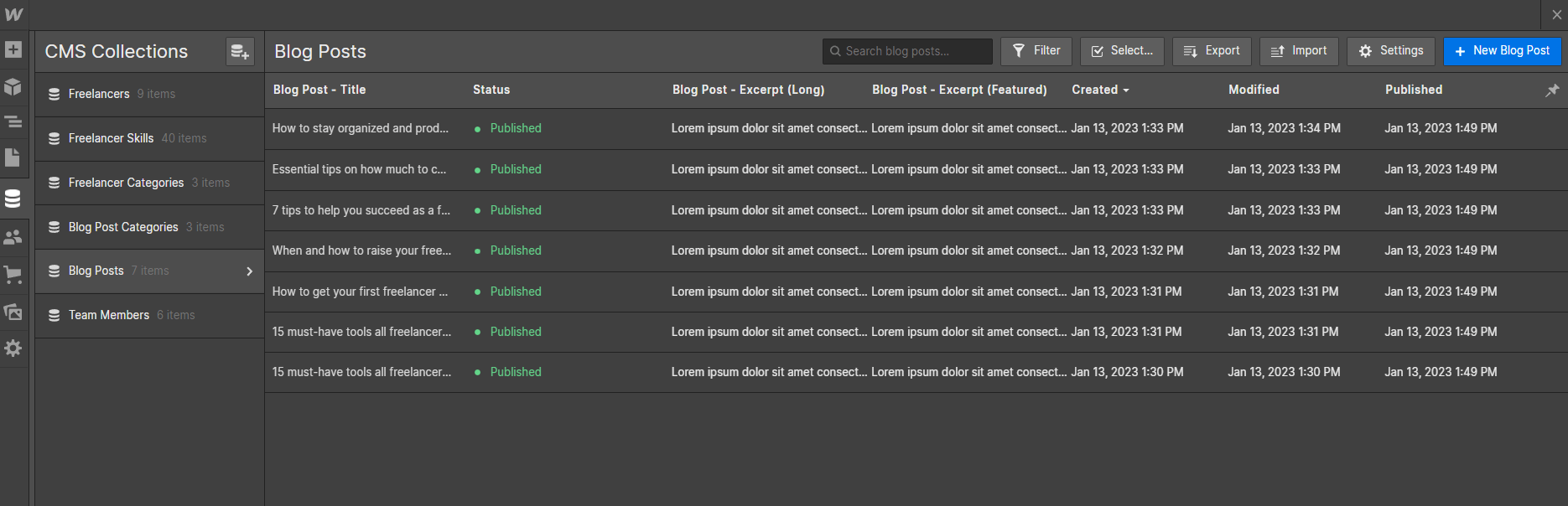Open the Users panel icon

pos(13,237)
